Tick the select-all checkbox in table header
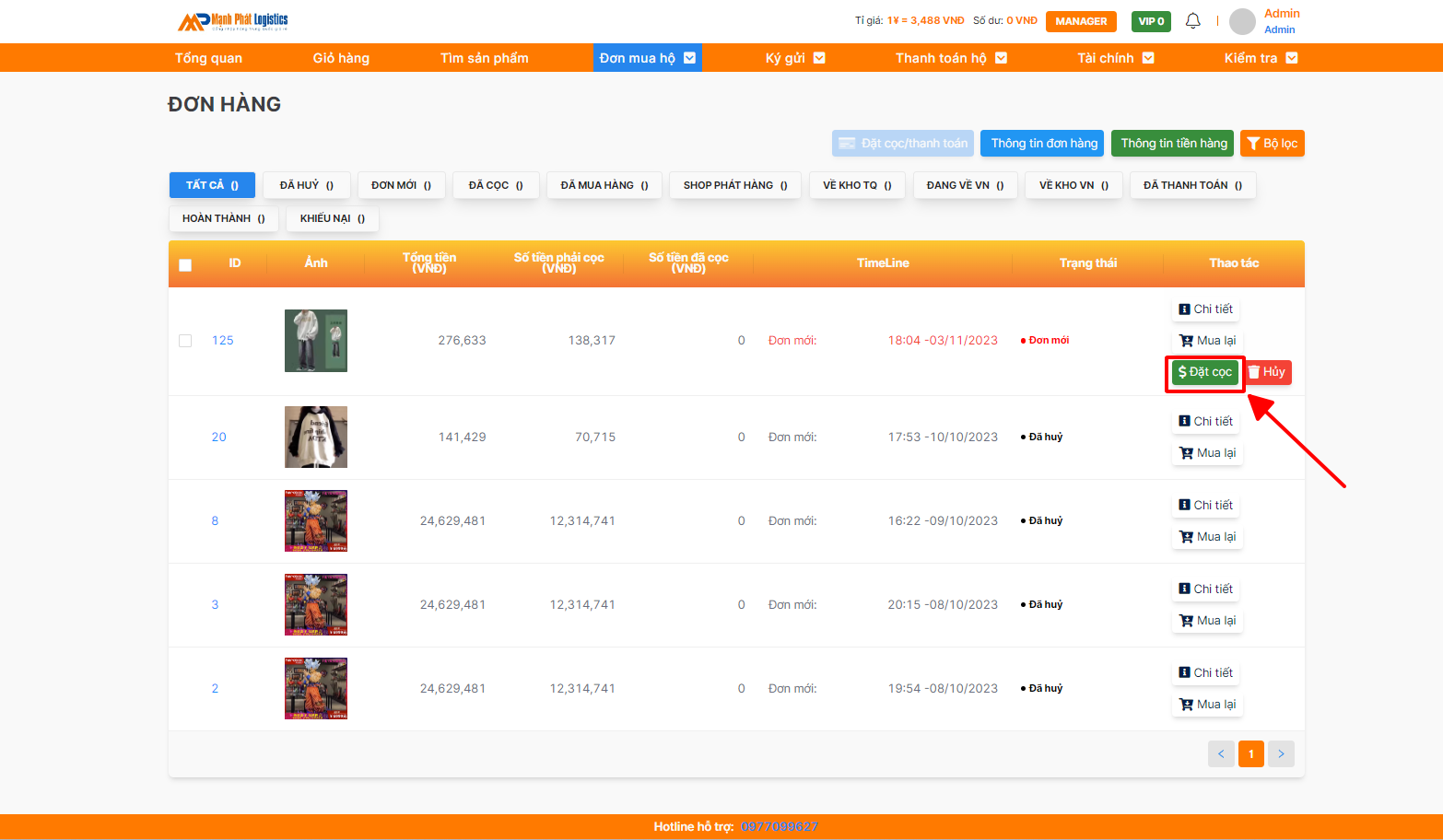This screenshot has height=840, width=1443. [185, 265]
